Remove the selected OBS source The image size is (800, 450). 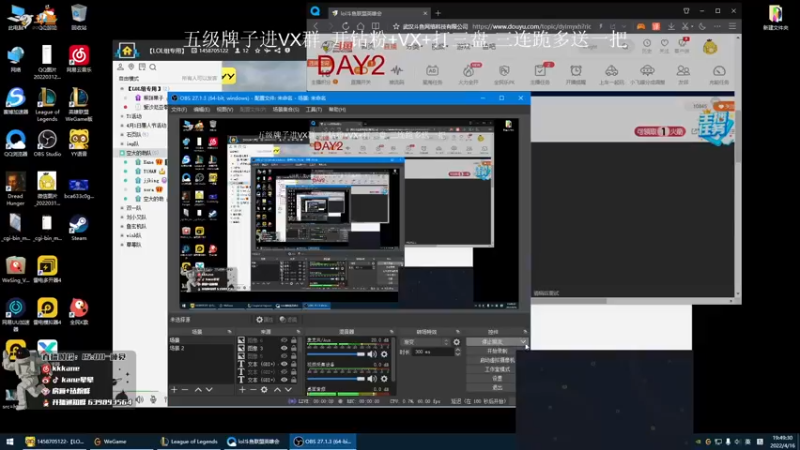[x=253, y=390]
